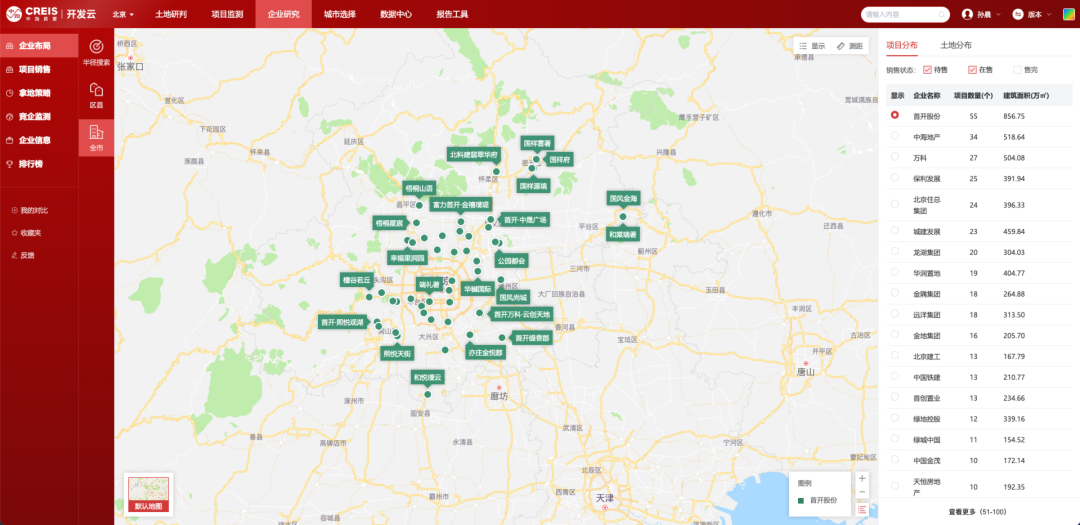Click the 熙悦天街 project marker

click(x=397, y=353)
